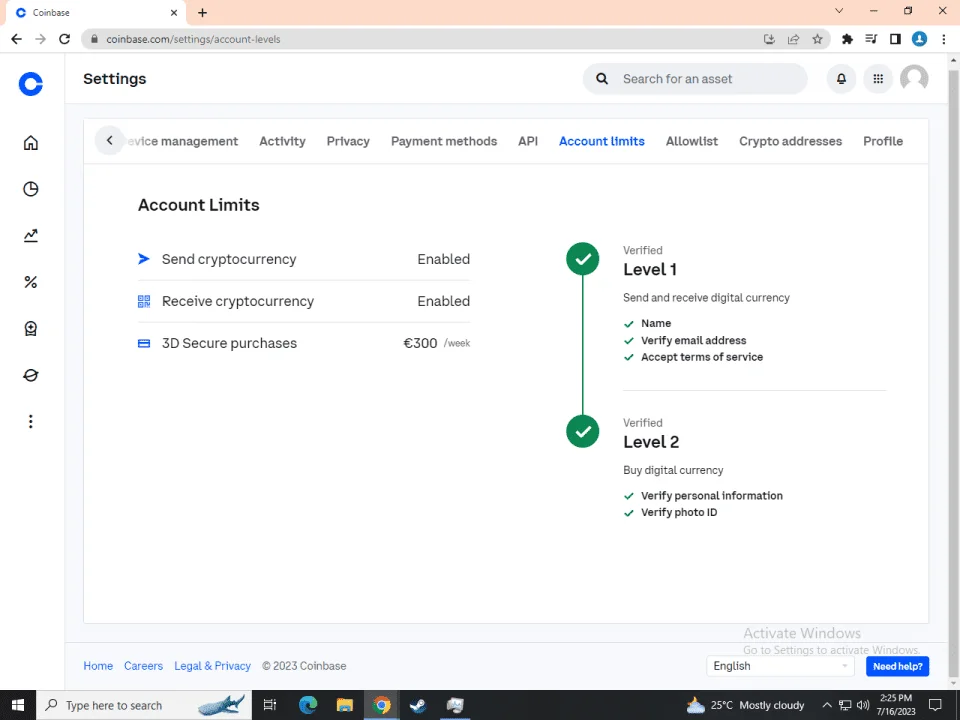
Task: Select the Account limits tab
Action: 602,141
